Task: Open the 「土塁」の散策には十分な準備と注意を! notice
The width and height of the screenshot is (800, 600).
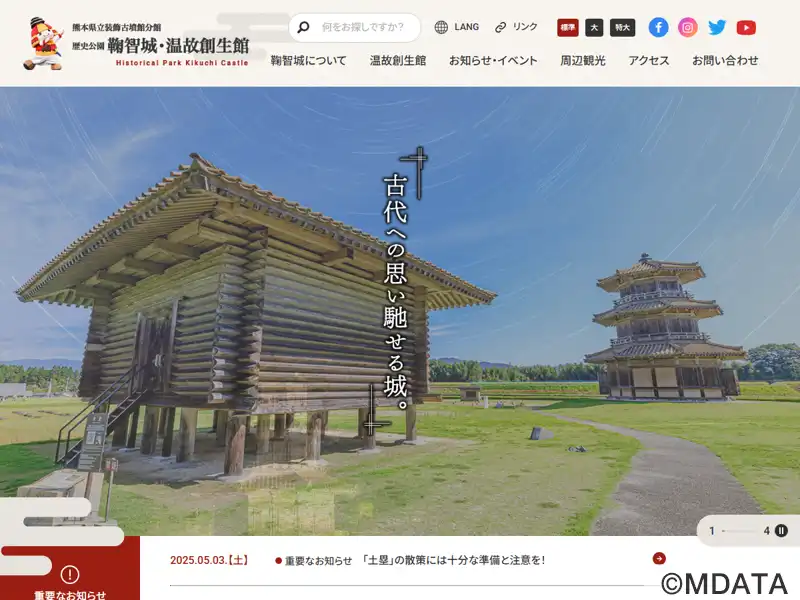Action: coord(453,560)
